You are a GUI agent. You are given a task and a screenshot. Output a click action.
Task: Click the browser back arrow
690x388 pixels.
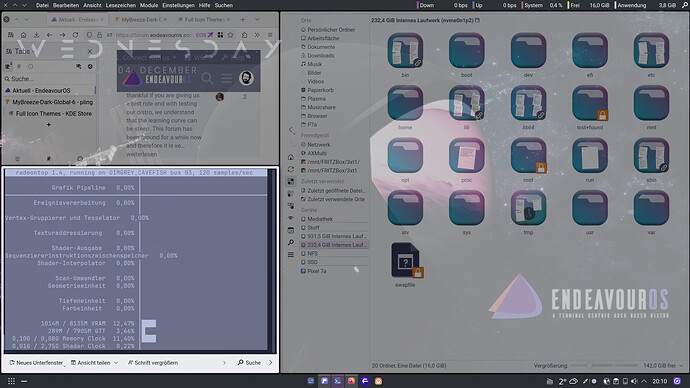pos(49,35)
